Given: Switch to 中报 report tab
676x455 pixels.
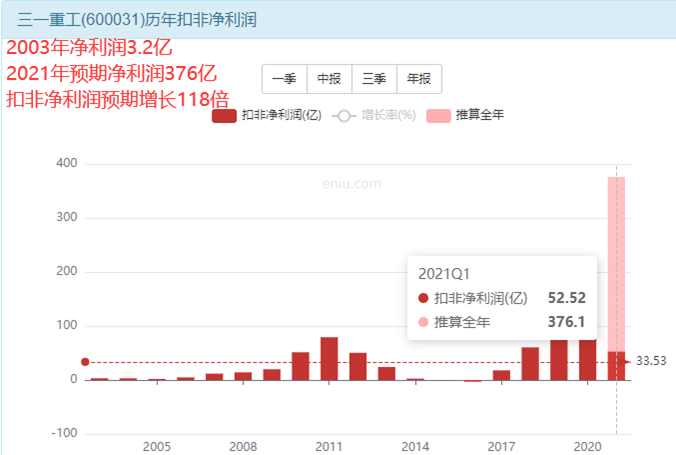Looking at the screenshot, I should click(x=329, y=79).
